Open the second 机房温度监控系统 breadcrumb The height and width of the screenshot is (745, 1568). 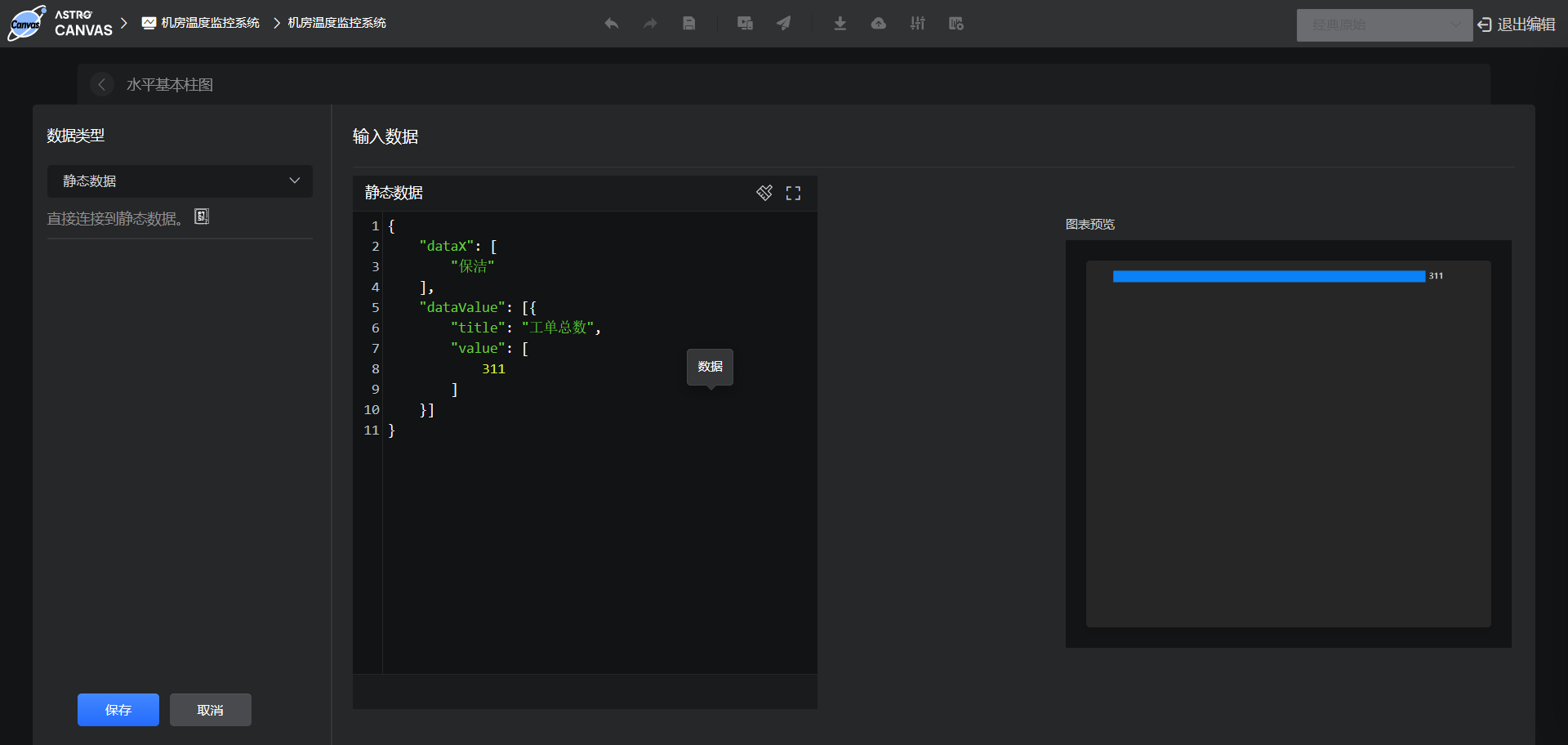tap(336, 23)
